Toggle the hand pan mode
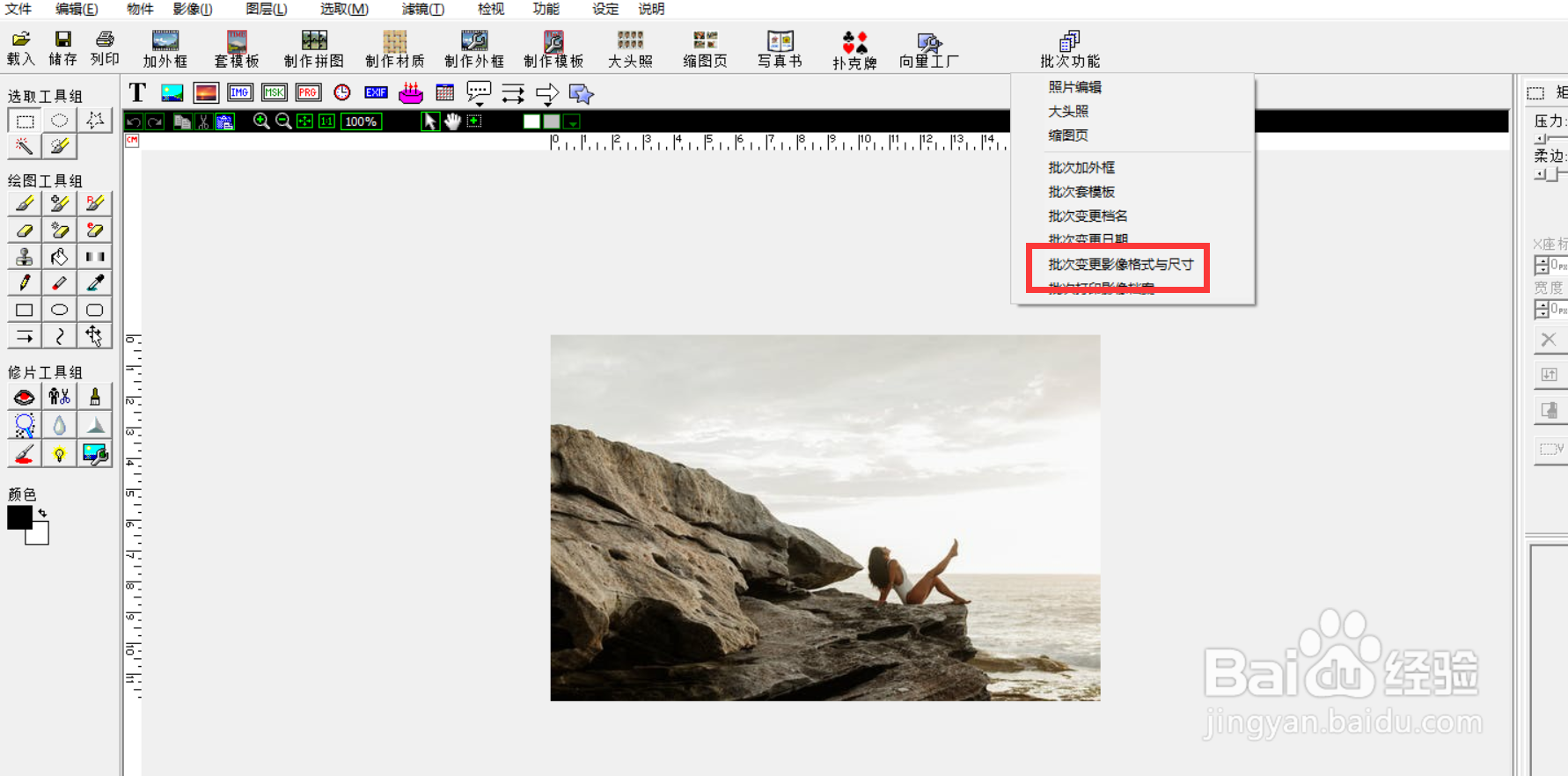This screenshot has width=1568, height=776. point(452,121)
